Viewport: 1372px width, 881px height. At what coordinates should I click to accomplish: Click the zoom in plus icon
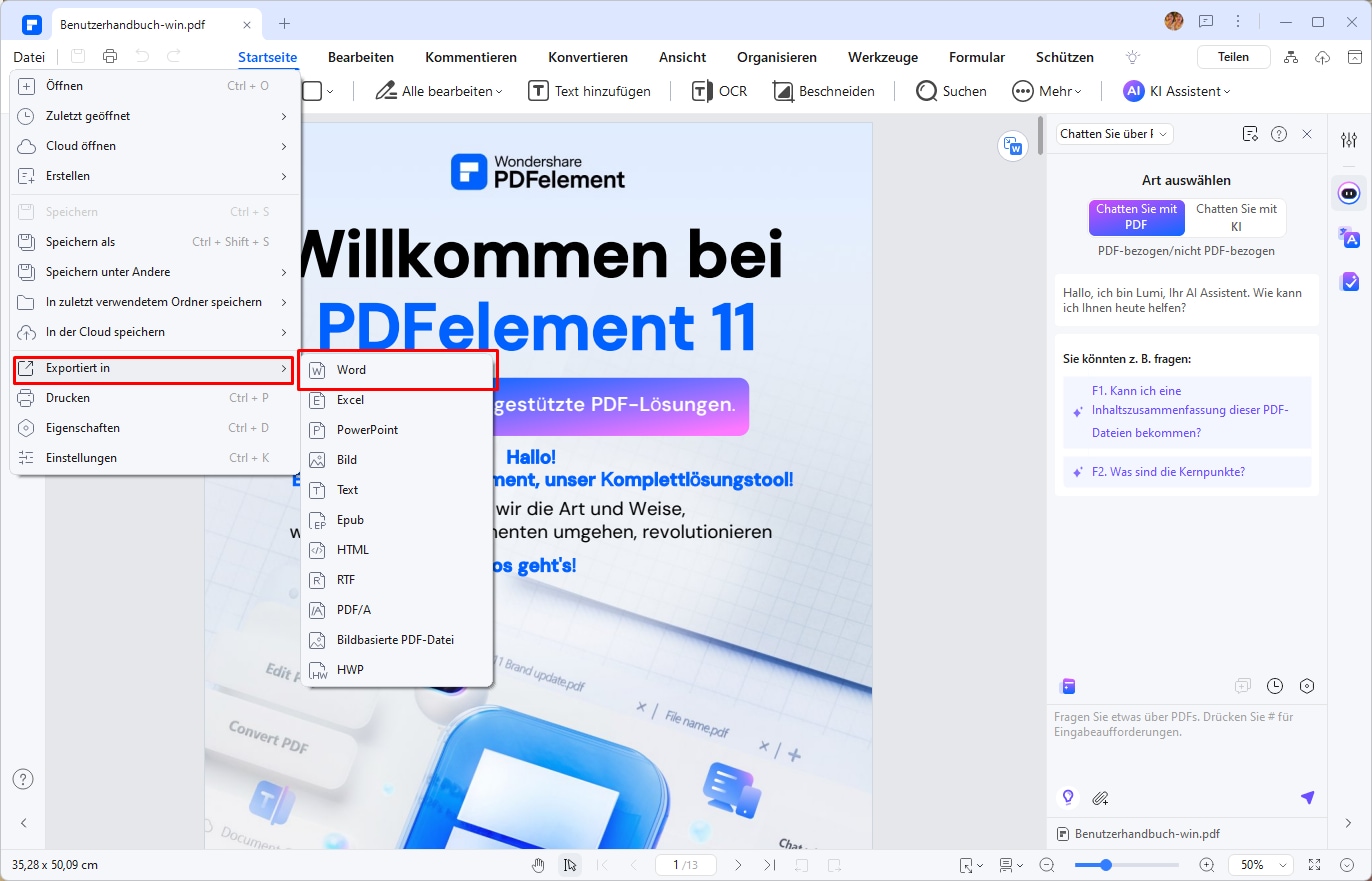pos(1207,864)
